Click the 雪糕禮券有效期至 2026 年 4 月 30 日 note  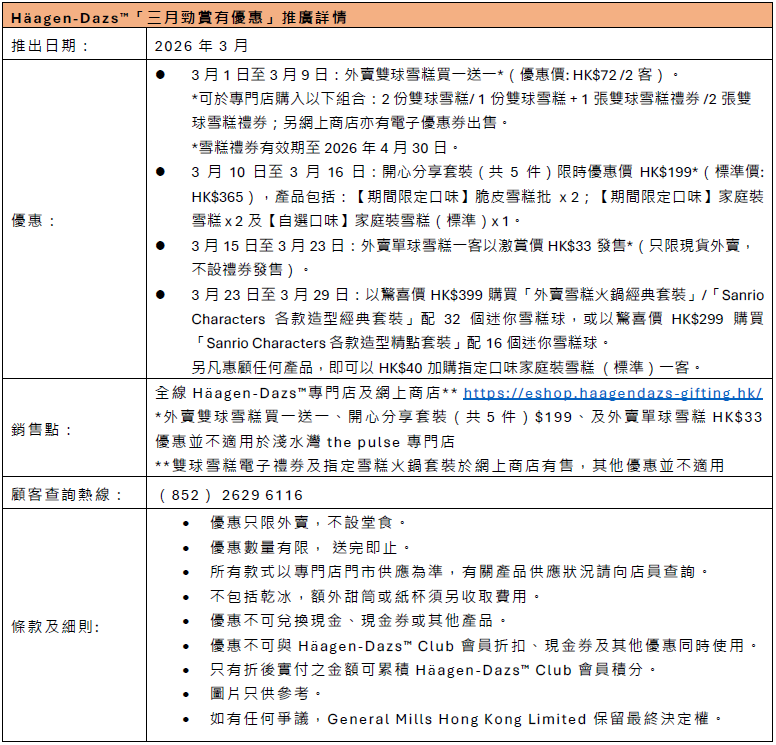point(325,147)
